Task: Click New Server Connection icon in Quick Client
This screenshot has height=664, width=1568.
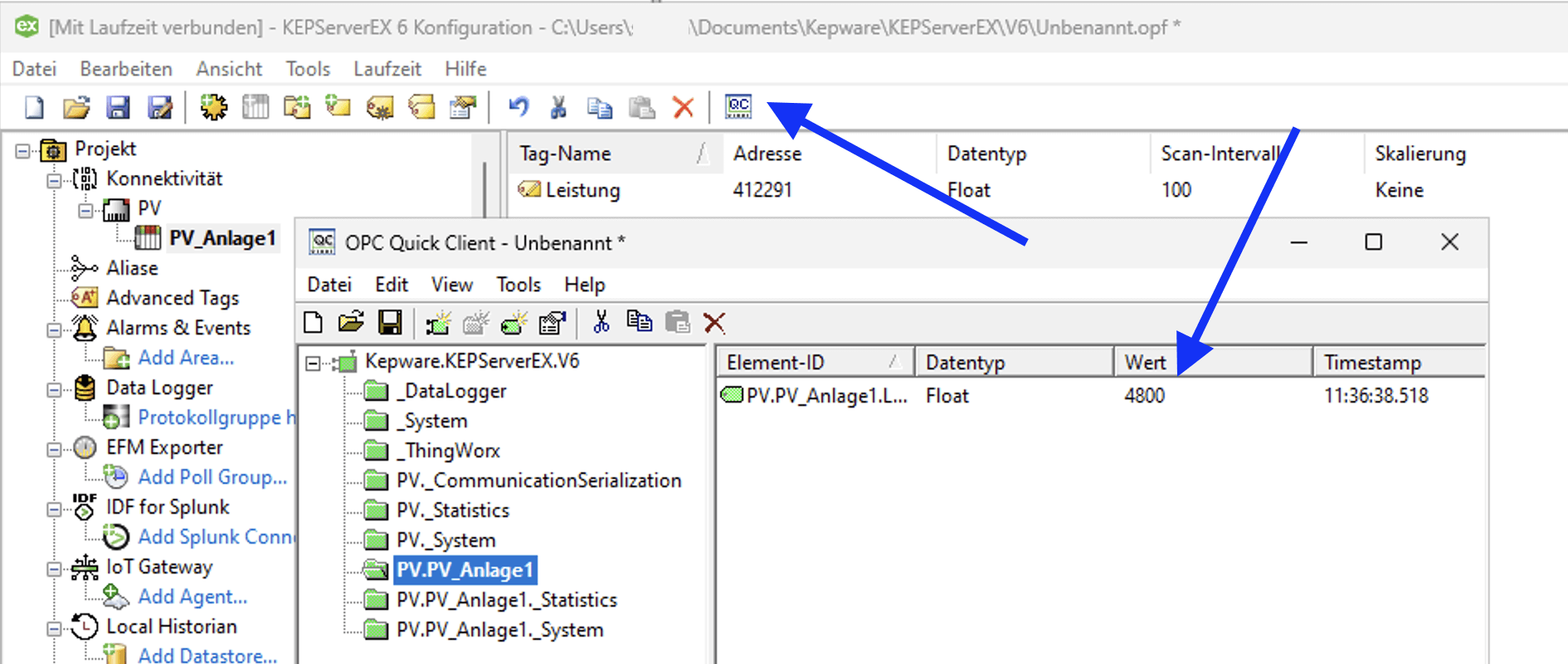Action: (438, 322)
